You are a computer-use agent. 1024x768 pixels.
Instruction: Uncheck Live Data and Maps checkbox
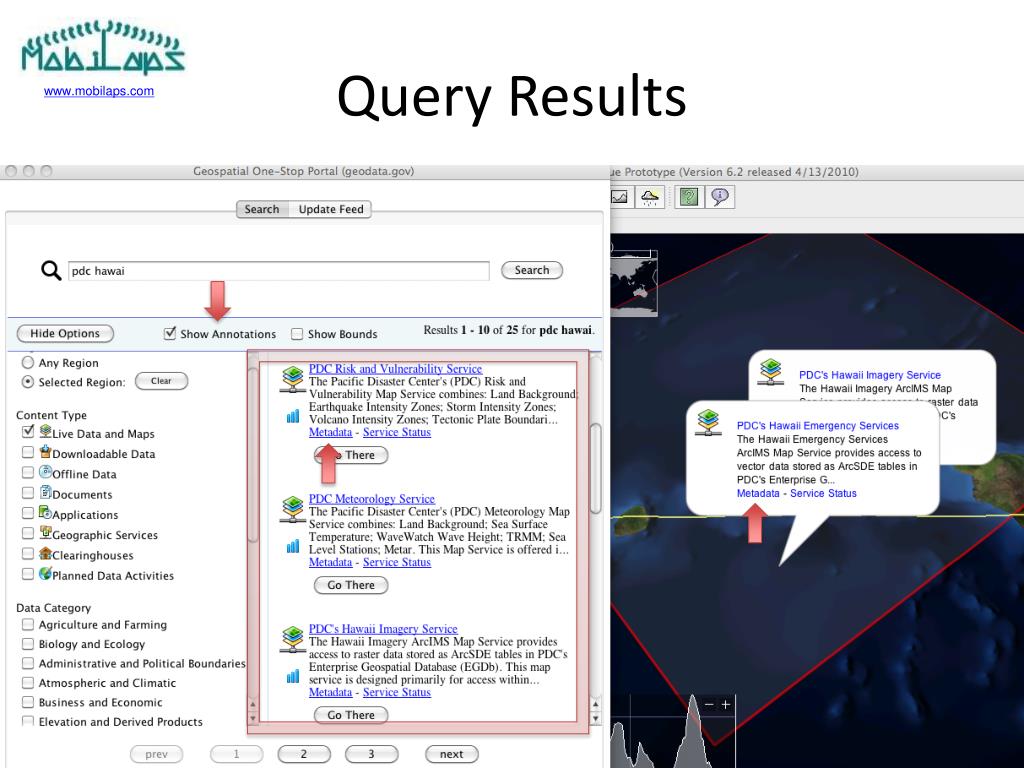[27, 431]
